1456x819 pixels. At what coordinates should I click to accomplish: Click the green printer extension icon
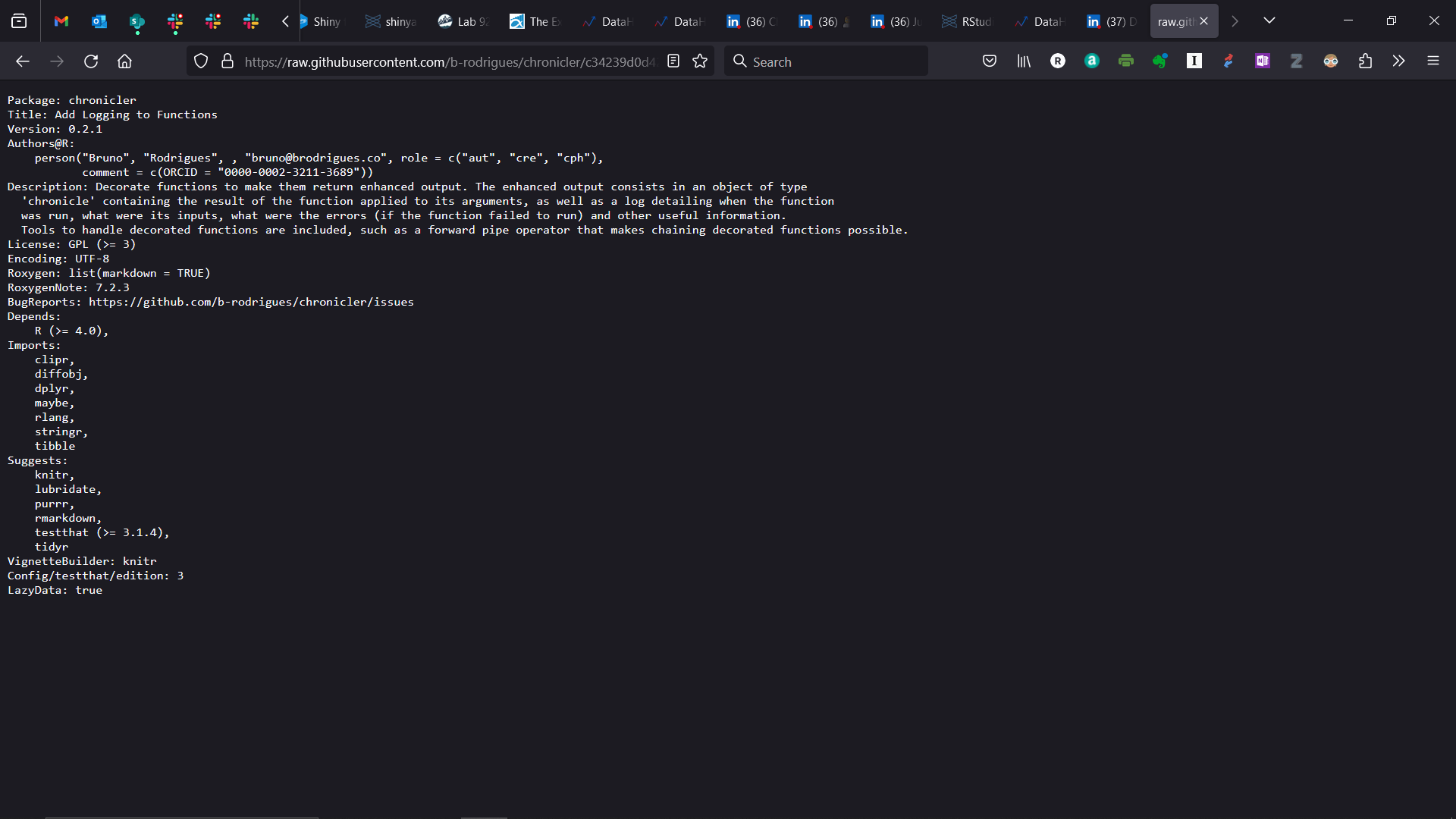pyautogui.click(x=1126, y=61)
